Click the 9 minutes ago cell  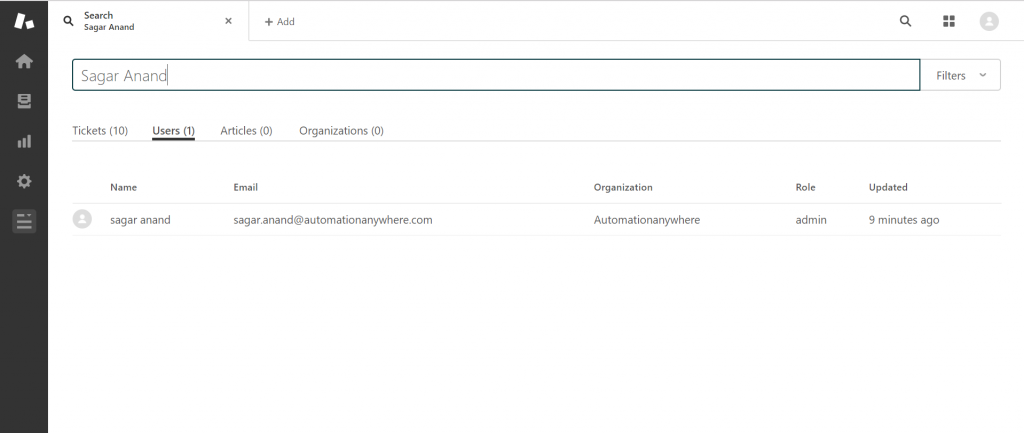pos(904,220)
